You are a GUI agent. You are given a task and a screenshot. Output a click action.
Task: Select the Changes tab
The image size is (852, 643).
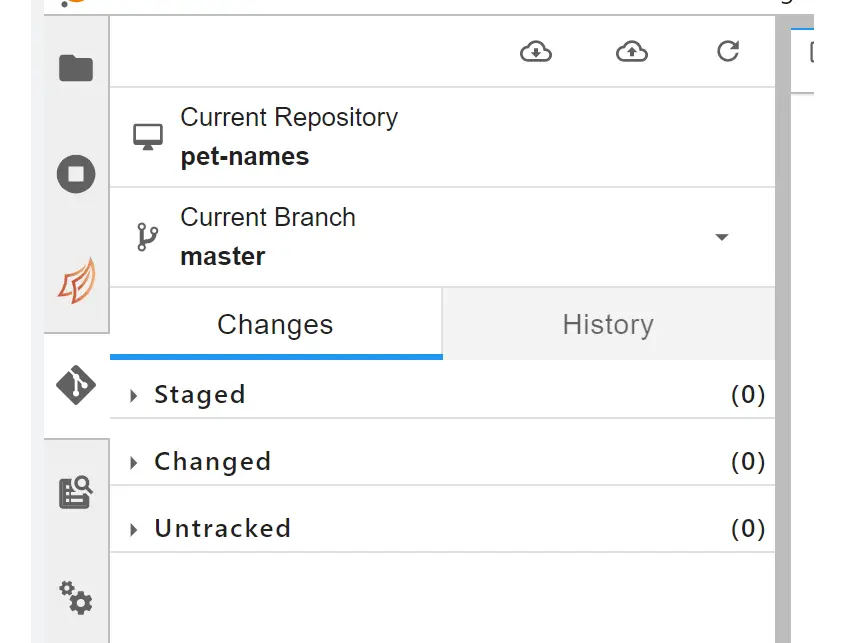[x=275, y=324]
